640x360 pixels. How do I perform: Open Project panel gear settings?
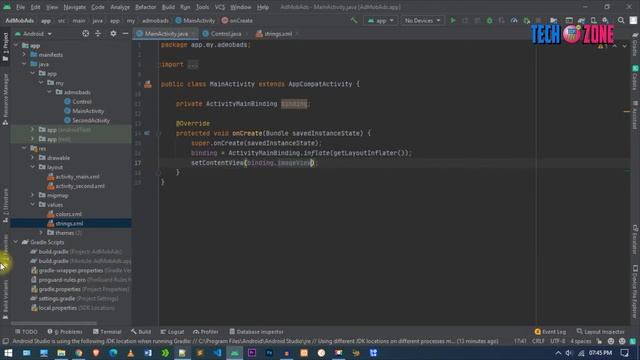coord(113,33)
